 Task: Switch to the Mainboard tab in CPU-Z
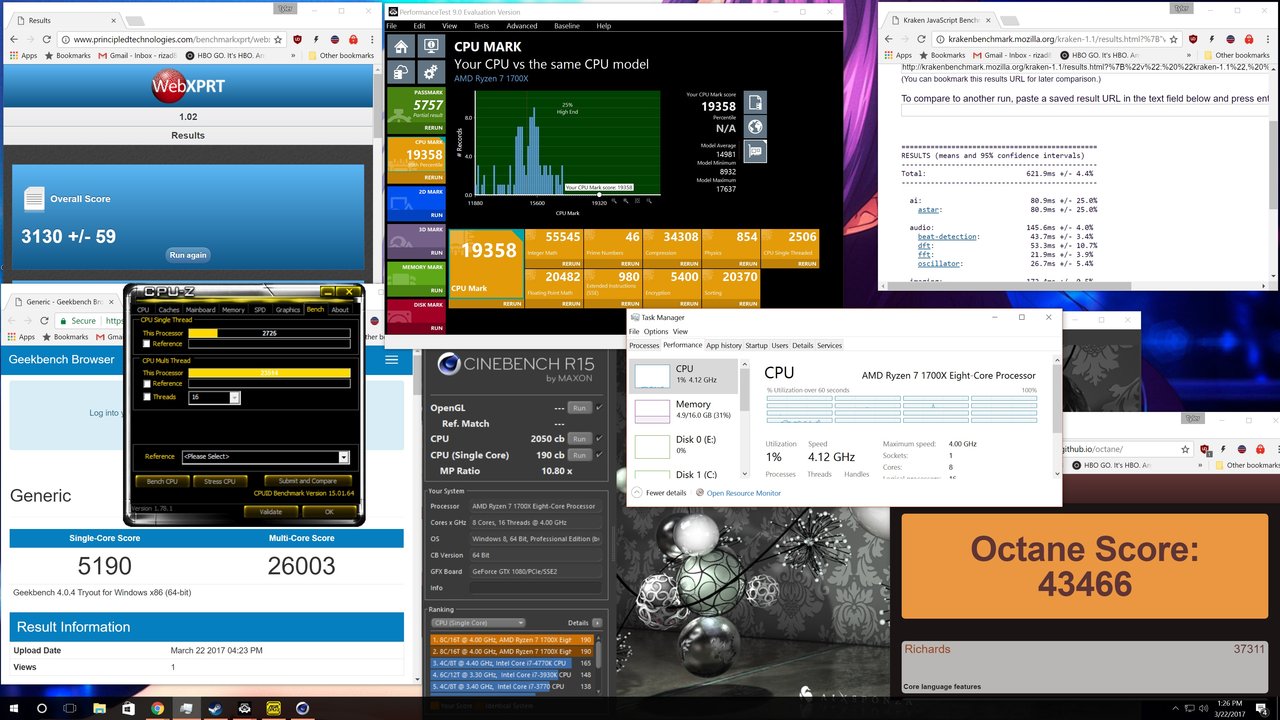[x=201, y=310]
